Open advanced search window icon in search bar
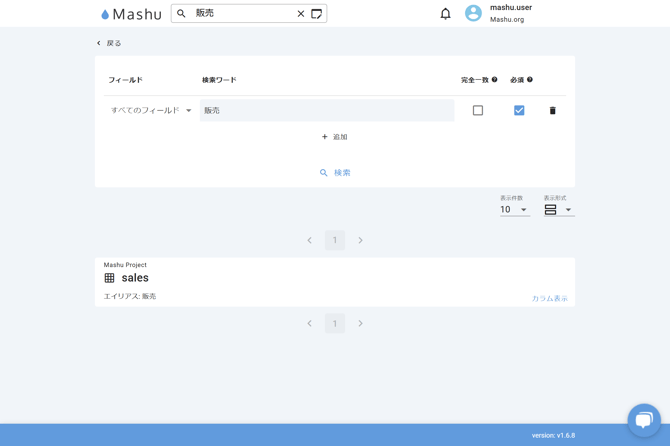 pyautogui.click(x=317, y=14)
